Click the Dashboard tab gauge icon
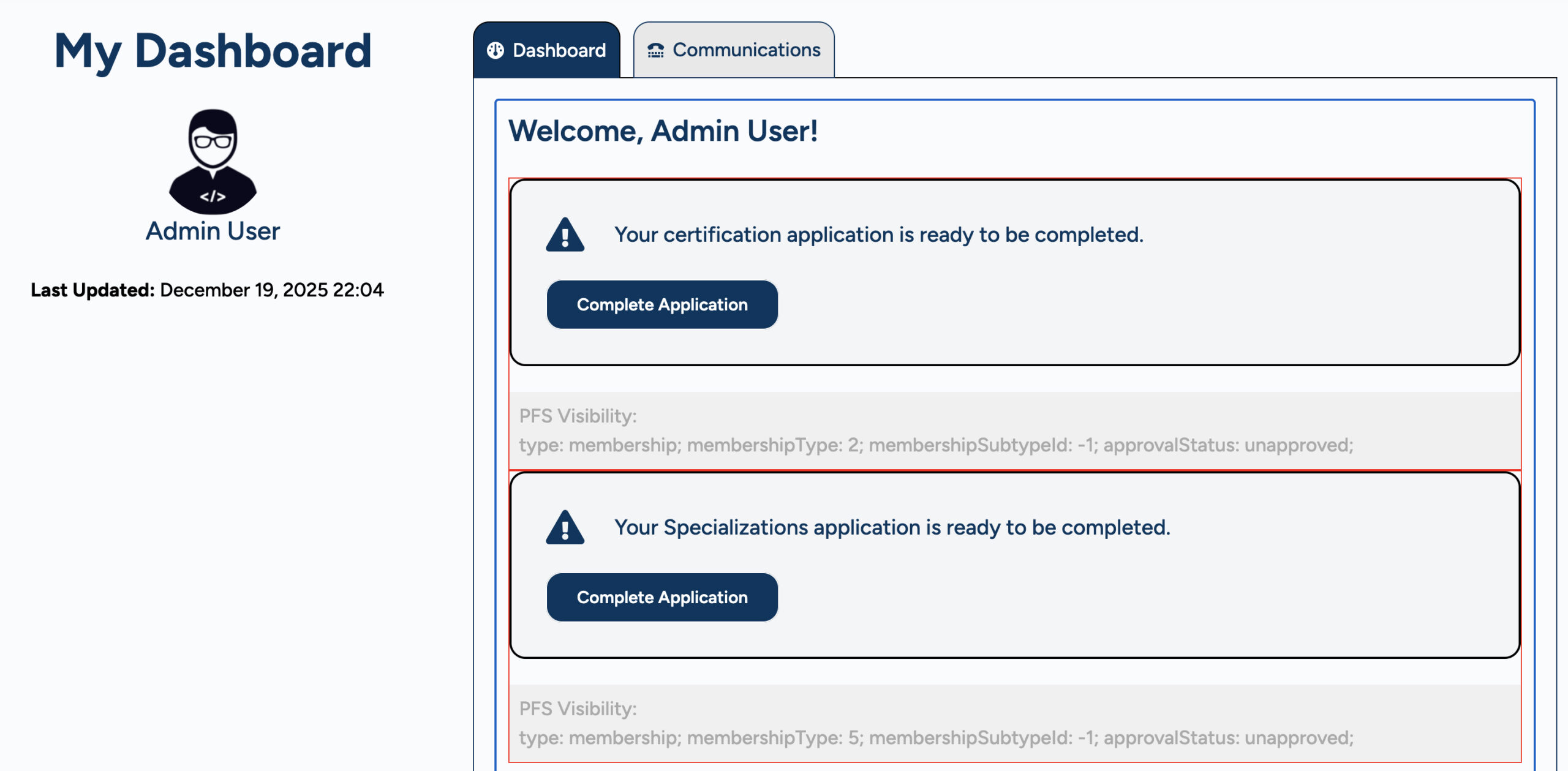The image size is (1568, 771). [x=496, y=50]
